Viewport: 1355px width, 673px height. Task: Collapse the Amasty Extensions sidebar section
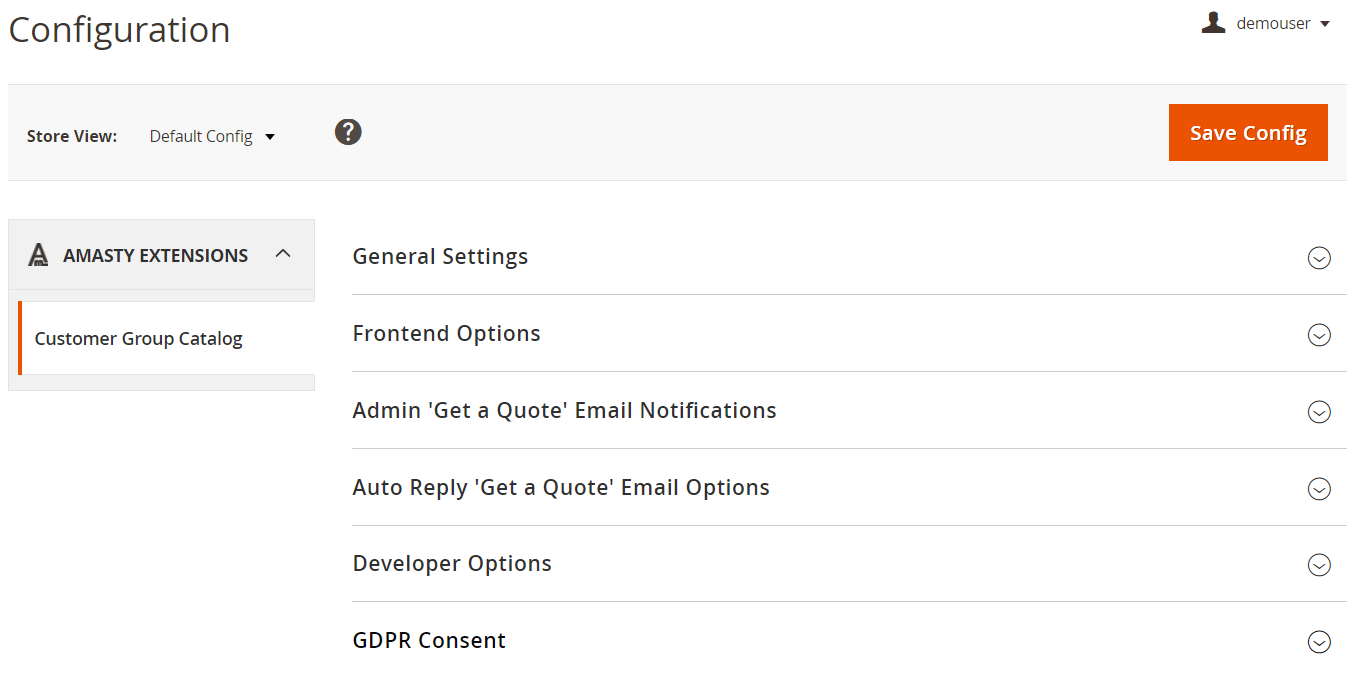pos(283,254)
